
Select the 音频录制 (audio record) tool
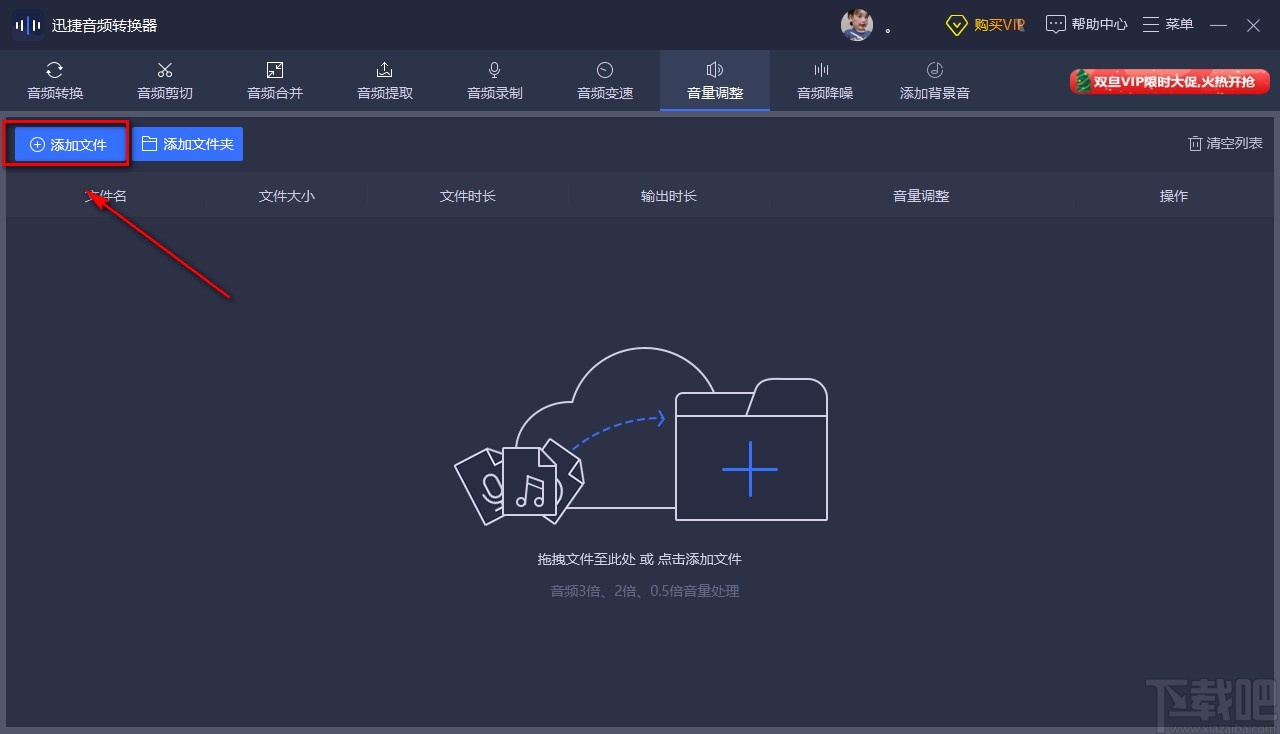pyautogui.click(x=494, y=80)
